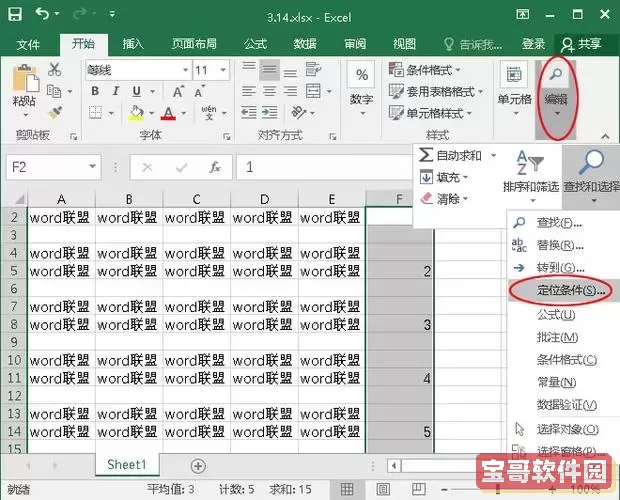Activate the Format Painter brush
This screenshot has width=620, height=500.
55,113
